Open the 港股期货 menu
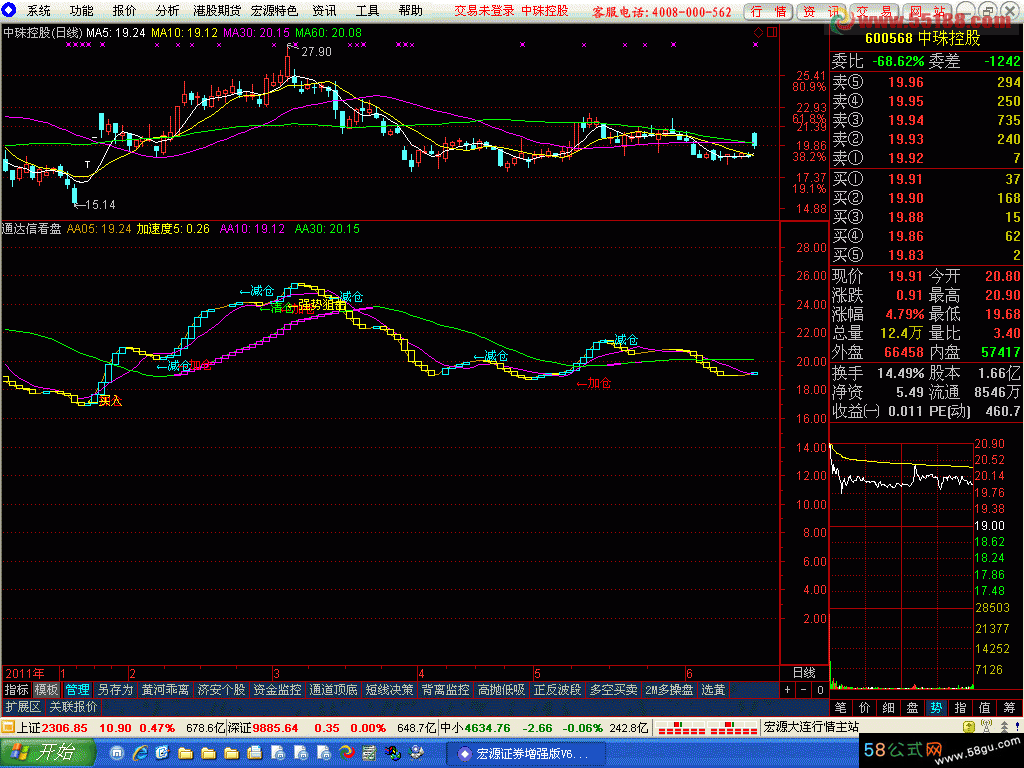Image resolution: width=1024 pixels, height=768 pixels. (x=217, y=10)
